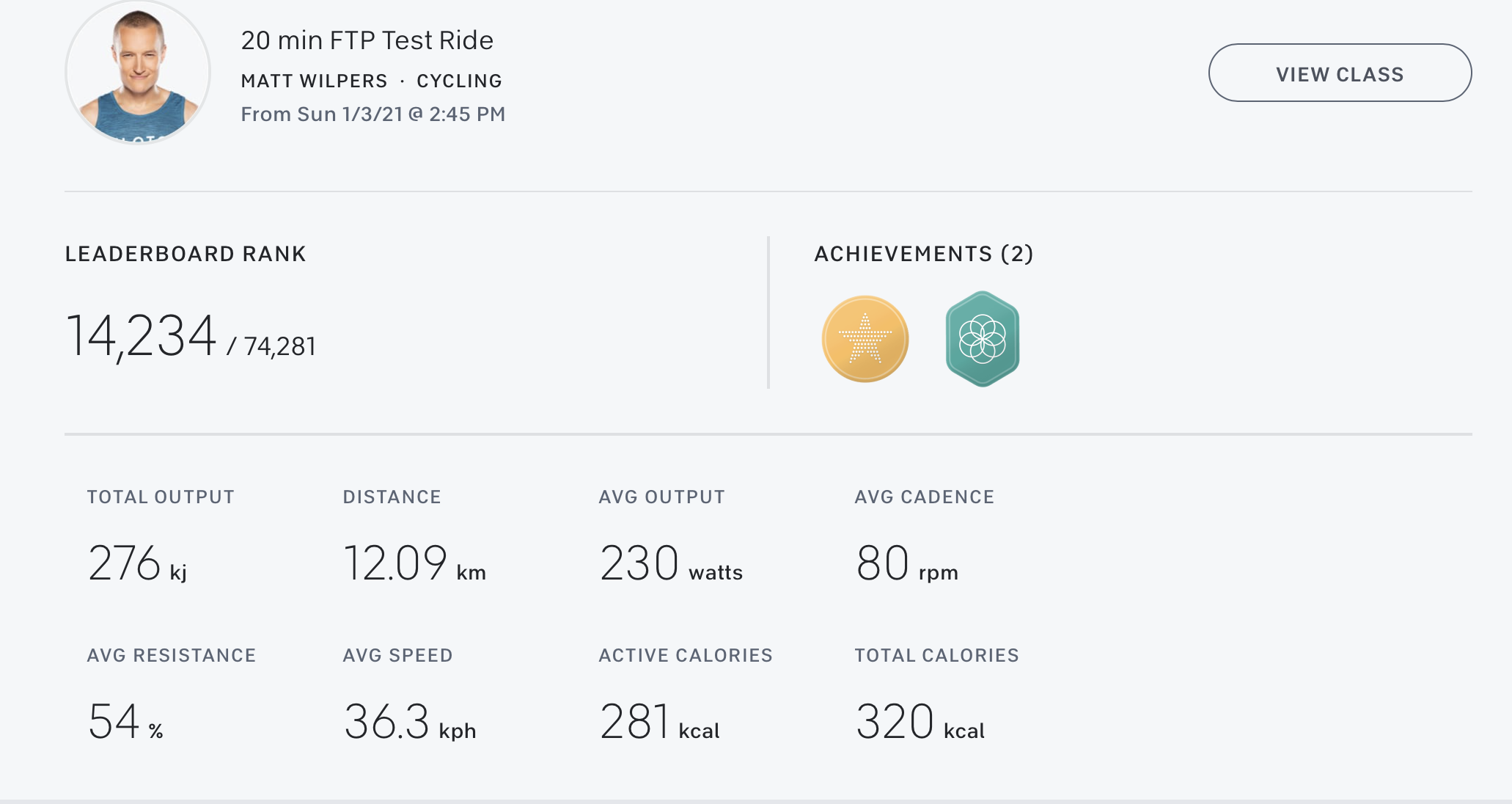Select the 320 kcal total calories value
1512x804 pixels.
(x=920, y=722)
